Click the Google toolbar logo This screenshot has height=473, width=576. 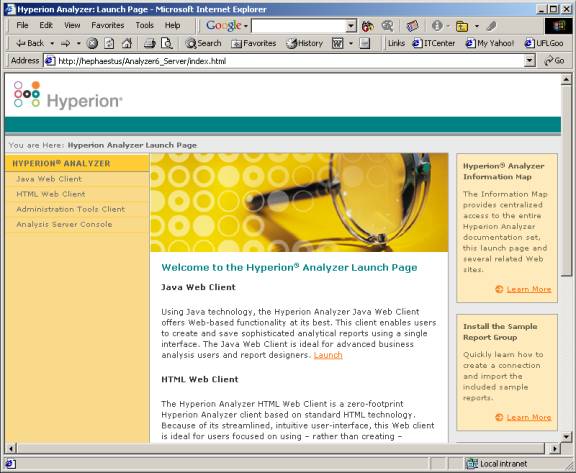(x=224, y=25)
